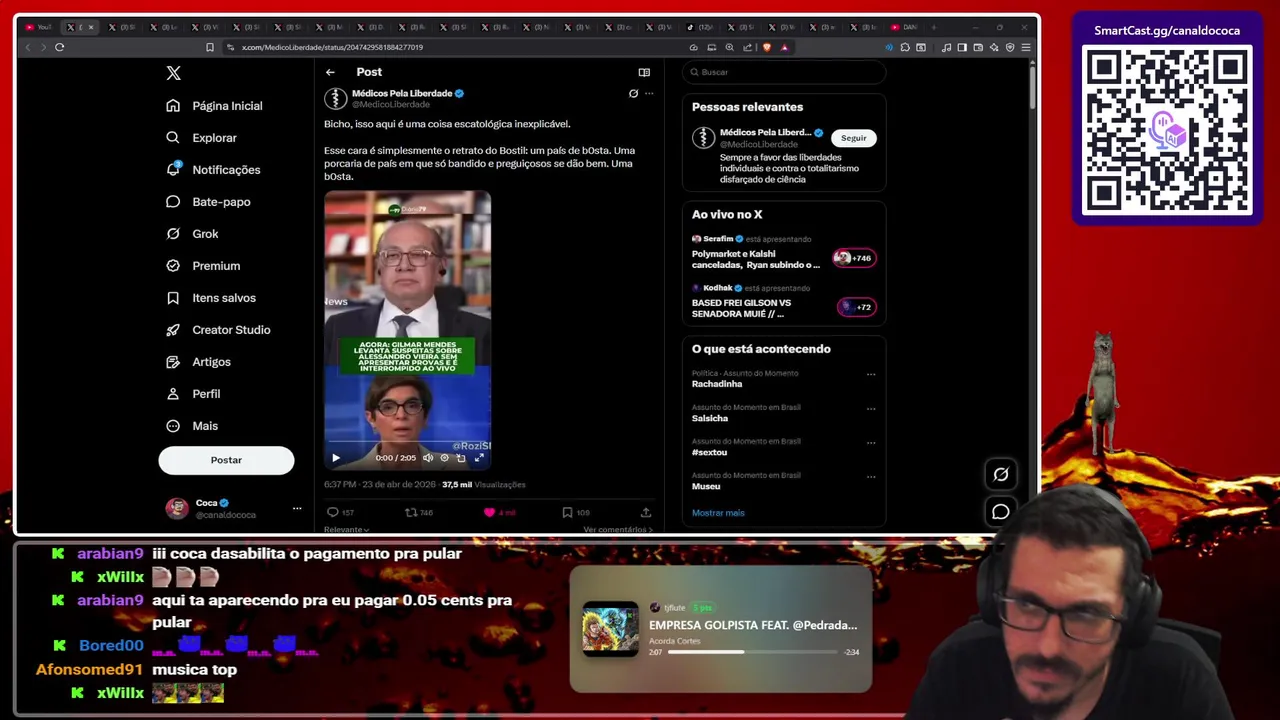
Task: Click song album art thumbnail
Action: click(x=610, y=629)
